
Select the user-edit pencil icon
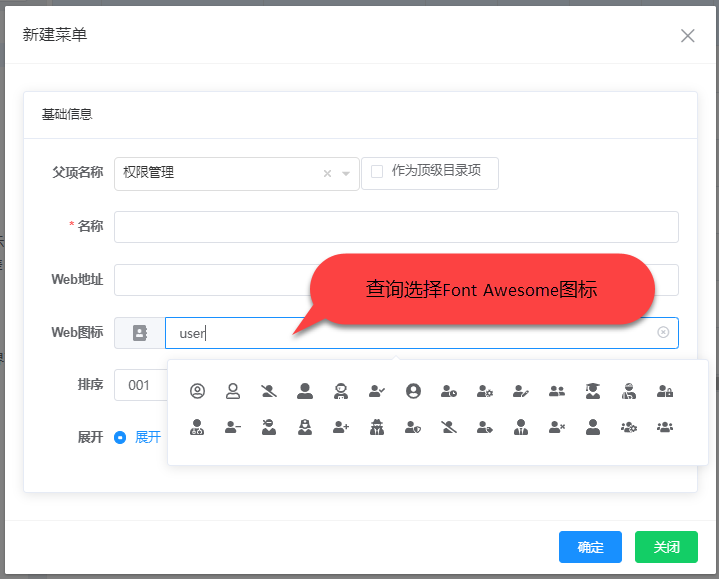[x=521, y=391]
